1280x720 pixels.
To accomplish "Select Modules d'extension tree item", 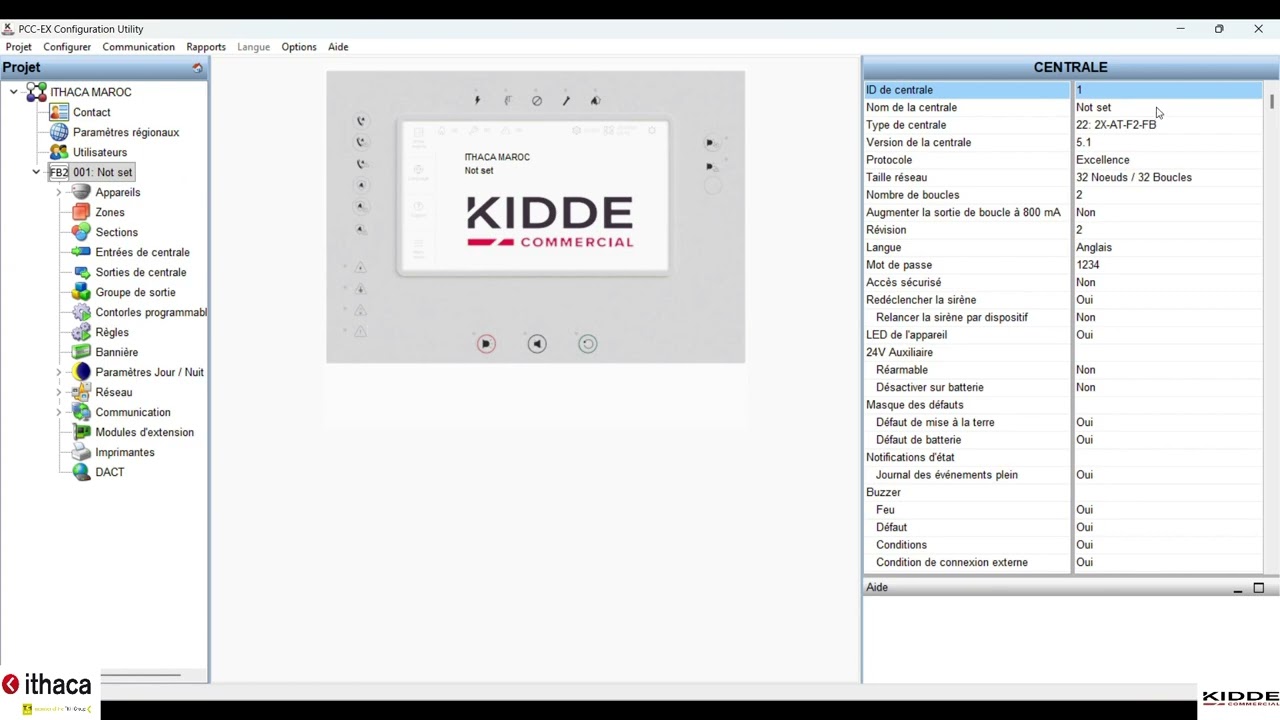I will point(144,432).
